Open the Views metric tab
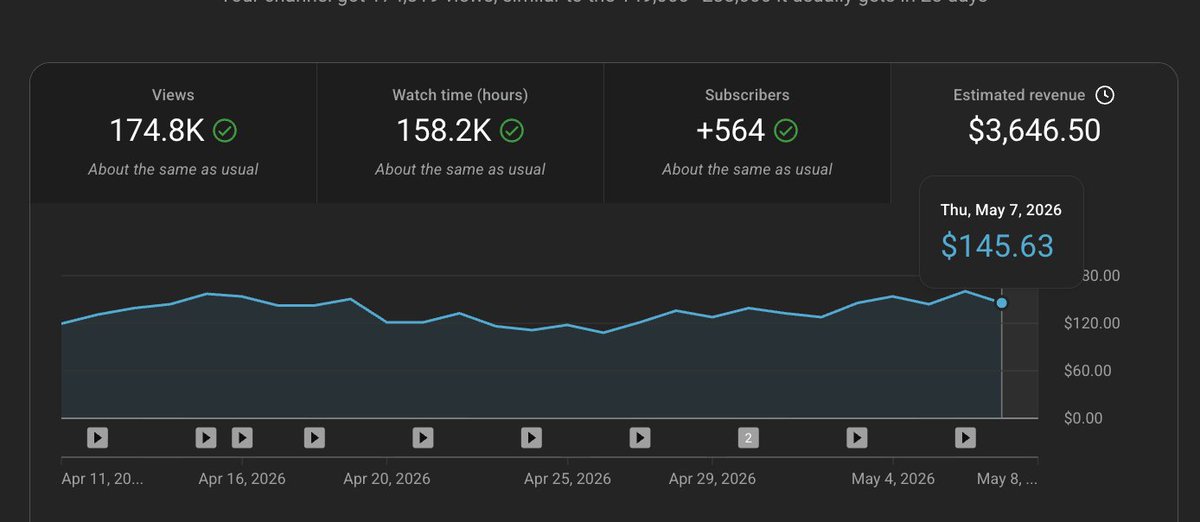The image size is (1200, 522). [x=173, y=134]
